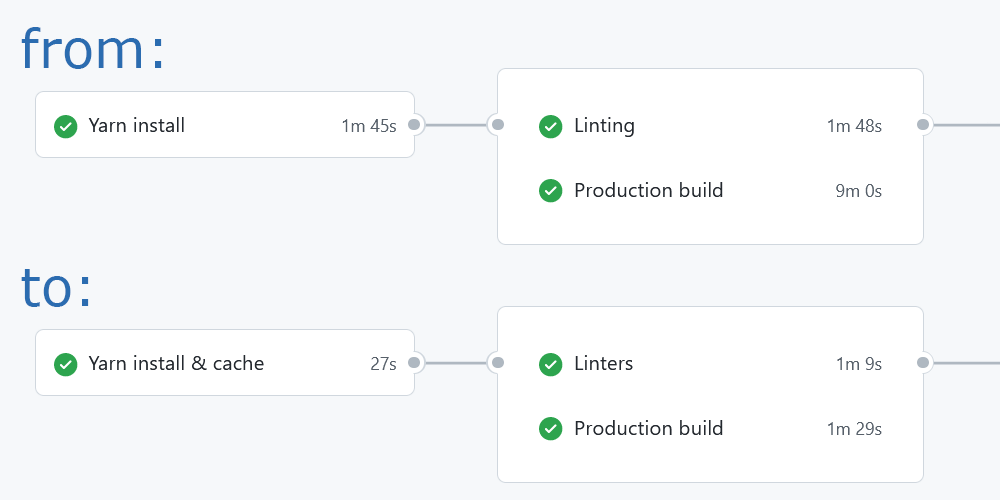Screen dimensions: 1000x500
Task: Click the output connector dot of the Yarn install card
Action: [x=414, y=124]
